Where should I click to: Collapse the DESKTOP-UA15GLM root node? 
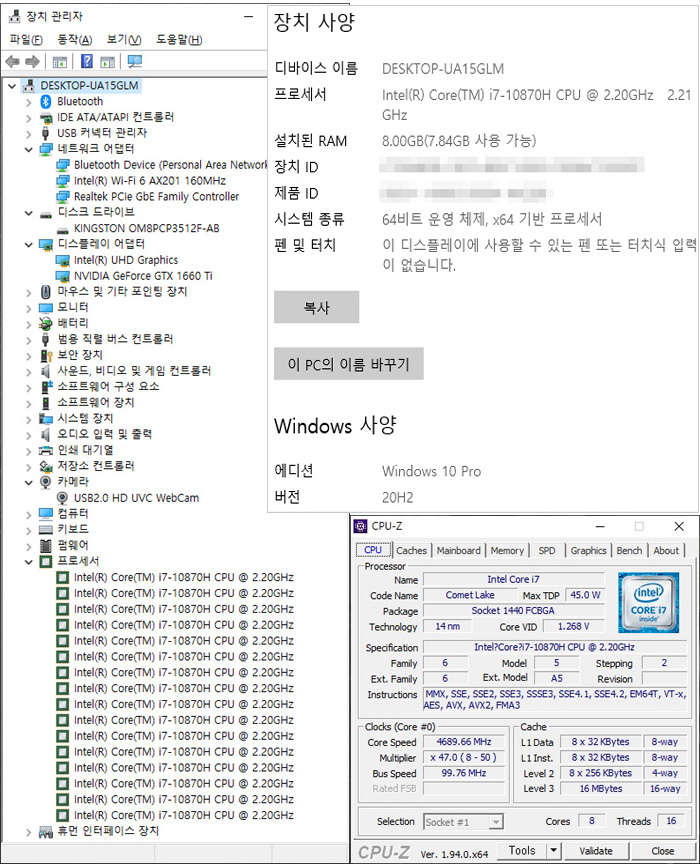[12, 86]
